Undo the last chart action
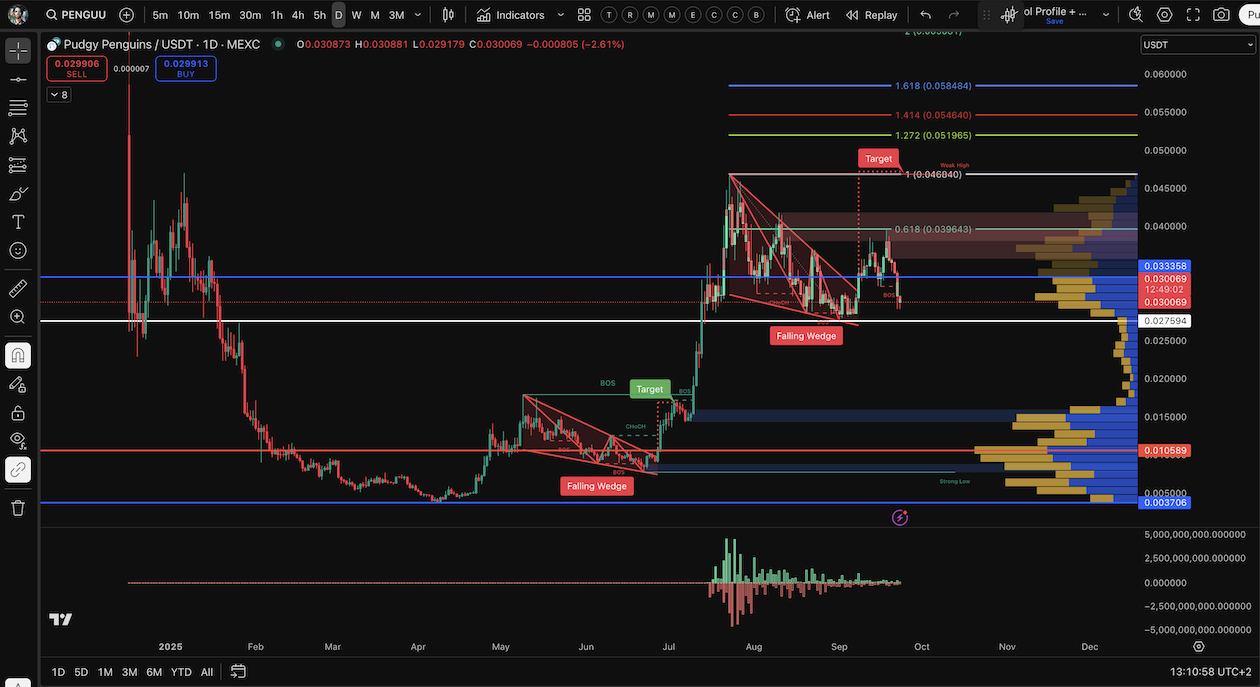Screen dimensions: 1260x687 (x=926, y=15)
